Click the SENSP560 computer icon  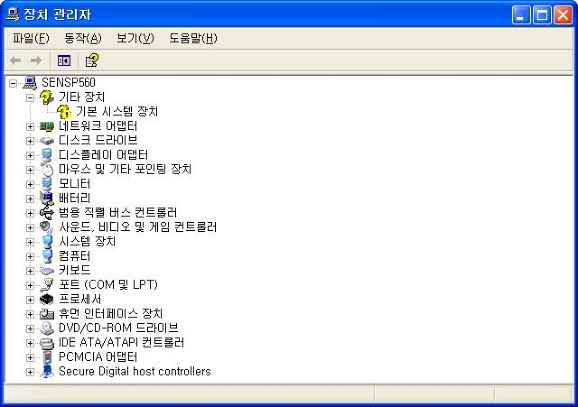(30, 83)
